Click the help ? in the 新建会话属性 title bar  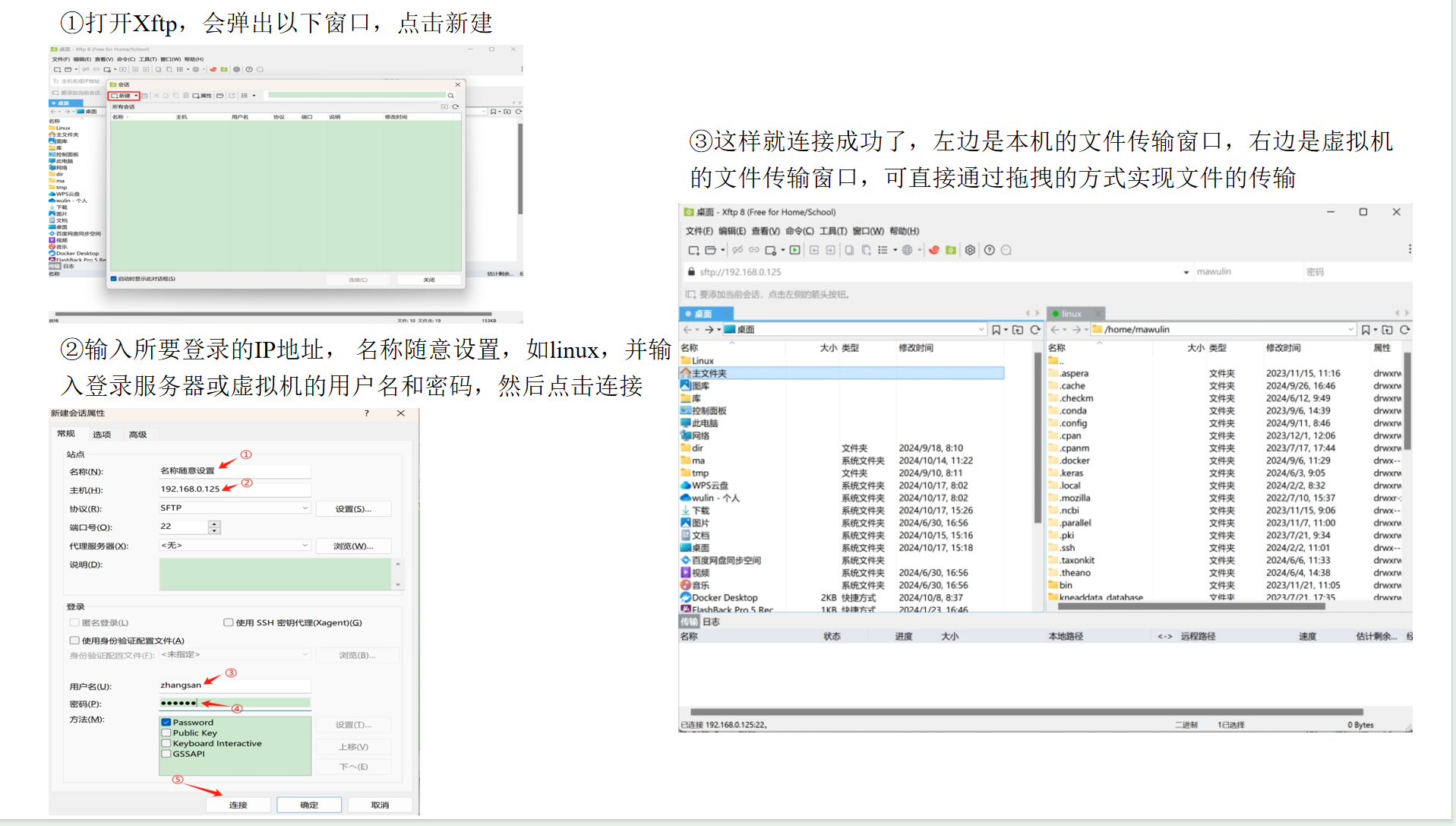[367, 413]
